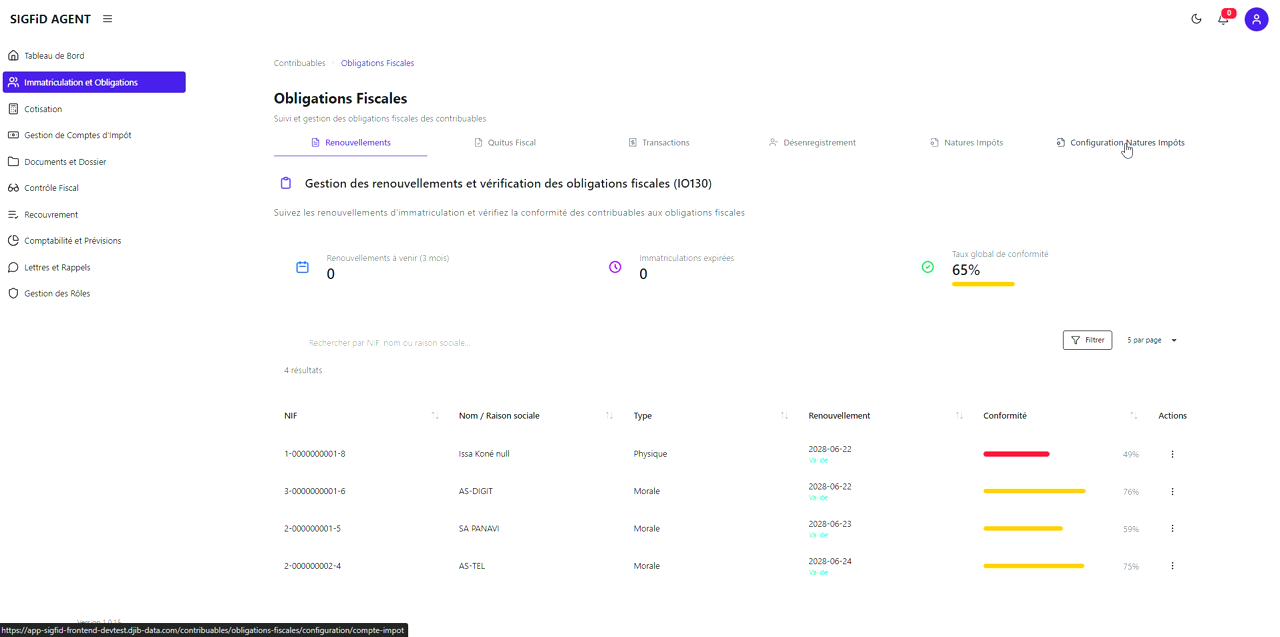The height and width of the screenshot is (637, 1280).
Task: Toggle dark mode with the moon icon
Action: [1196, 18]
